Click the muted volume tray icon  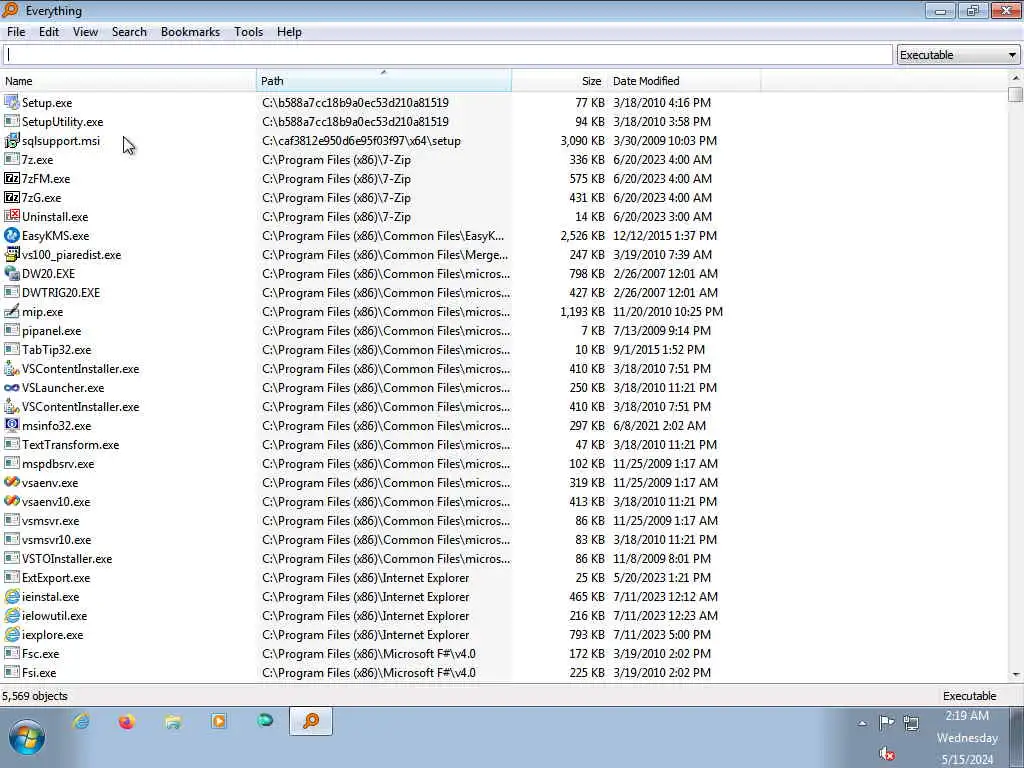(886, 754)
